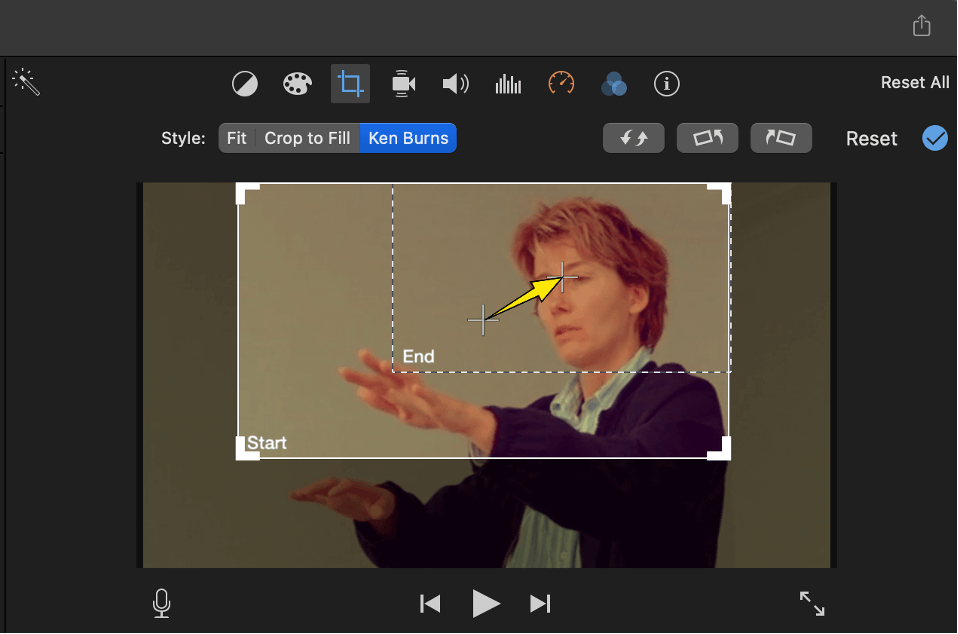Select the End frame label
Screen dimensions: 958x634
point(418,356)
